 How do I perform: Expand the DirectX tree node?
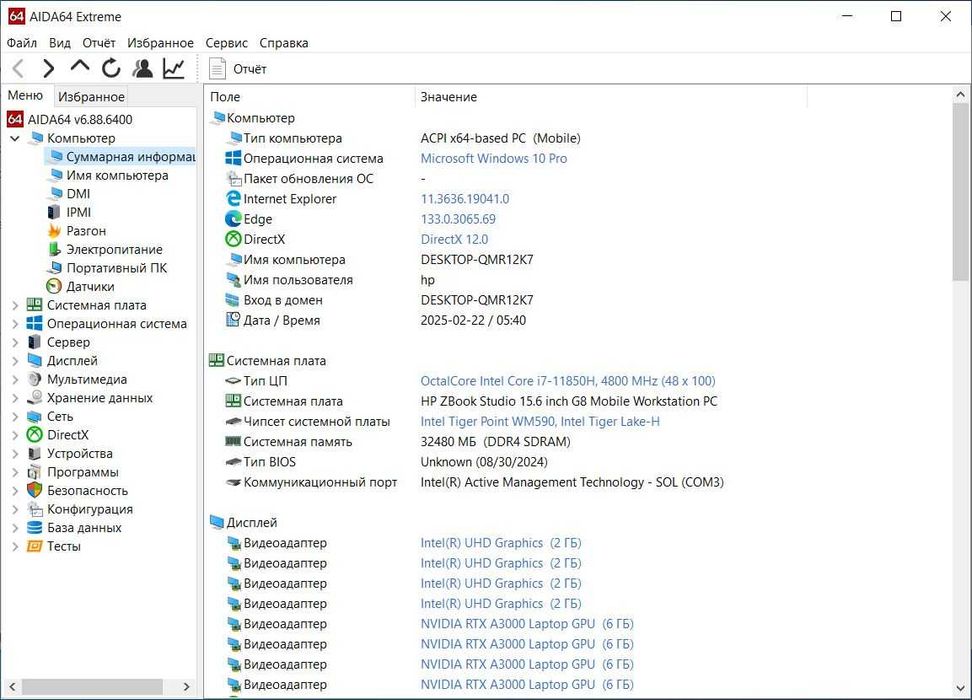[15, 435]
